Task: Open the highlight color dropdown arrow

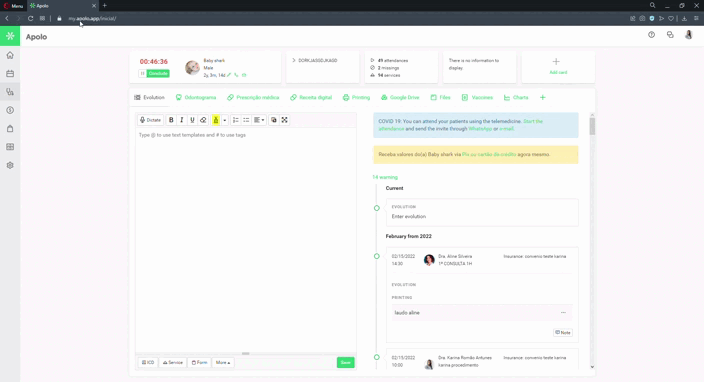Action: tap(224, 120)
